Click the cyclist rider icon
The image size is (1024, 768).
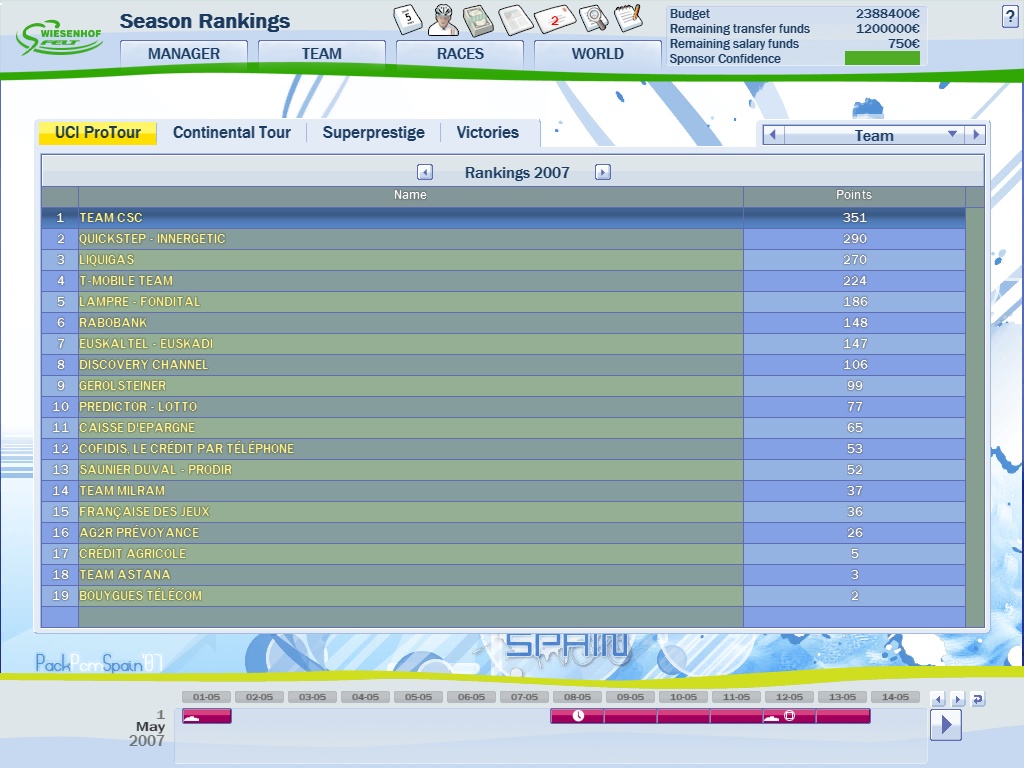[443, 19]
